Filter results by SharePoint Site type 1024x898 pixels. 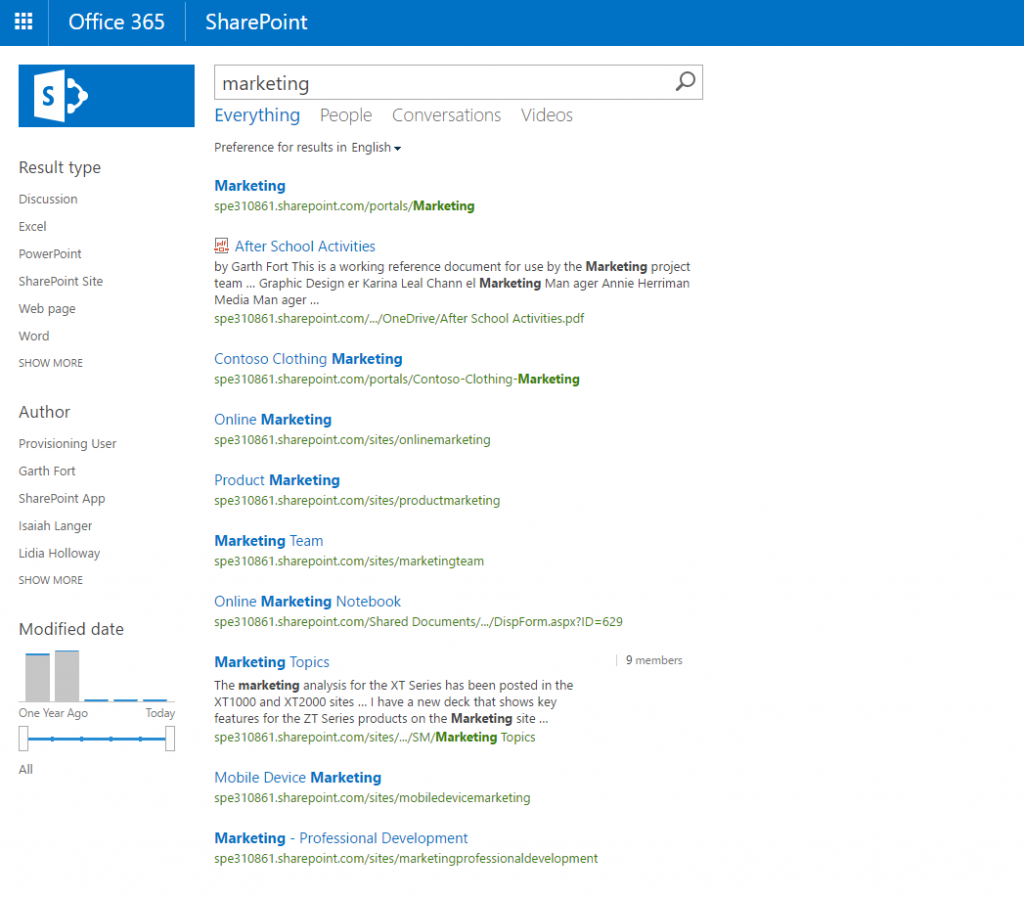pyautogui.click(x=61, y=281)
